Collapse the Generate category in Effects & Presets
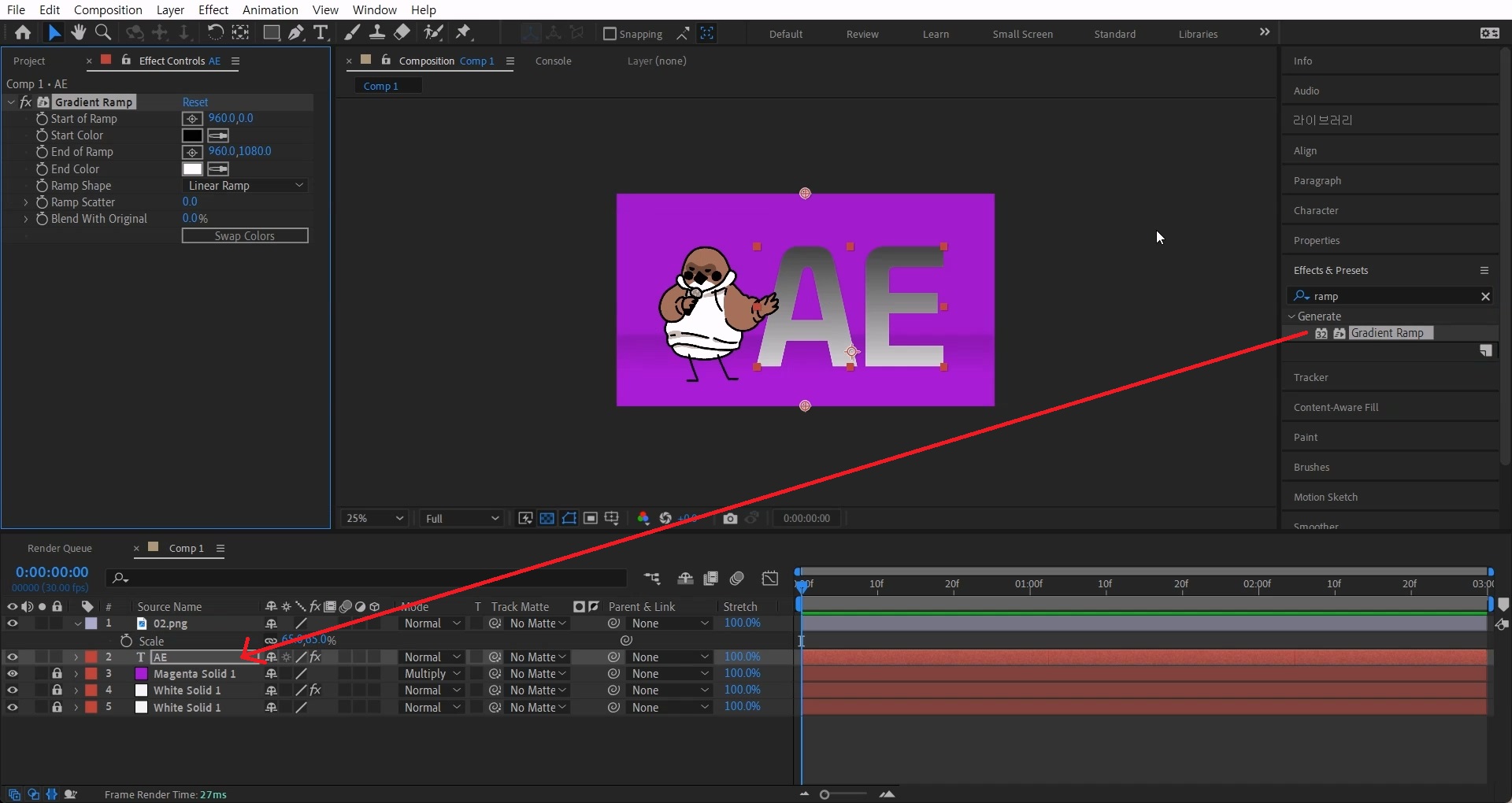This screenshot has height=803, width=1512. point(1291,316)
